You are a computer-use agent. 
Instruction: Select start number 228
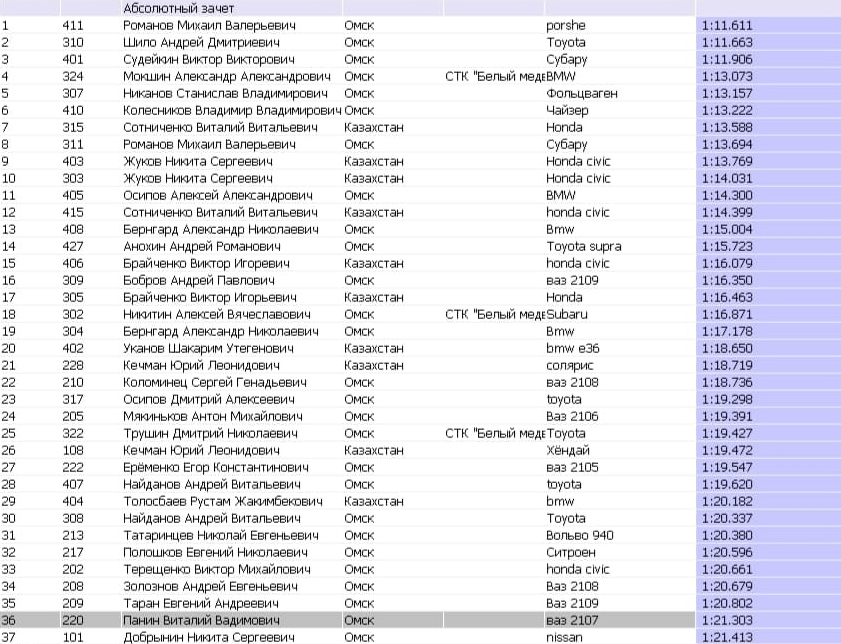[x=72, y=366]
